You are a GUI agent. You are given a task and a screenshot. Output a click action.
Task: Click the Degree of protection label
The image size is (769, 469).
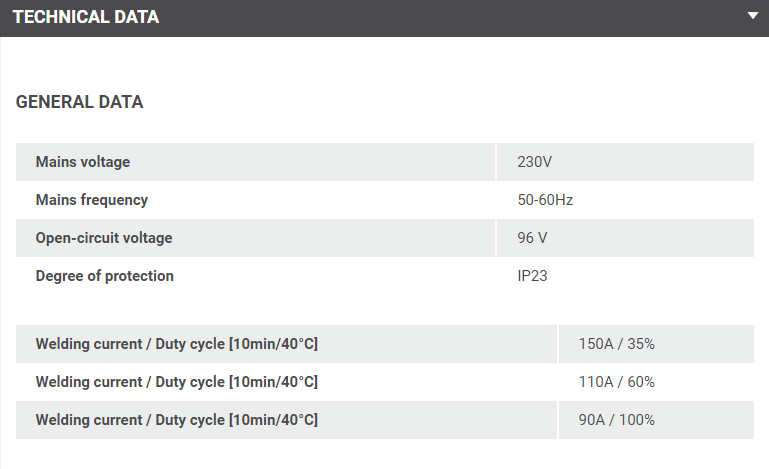[105, 276]
